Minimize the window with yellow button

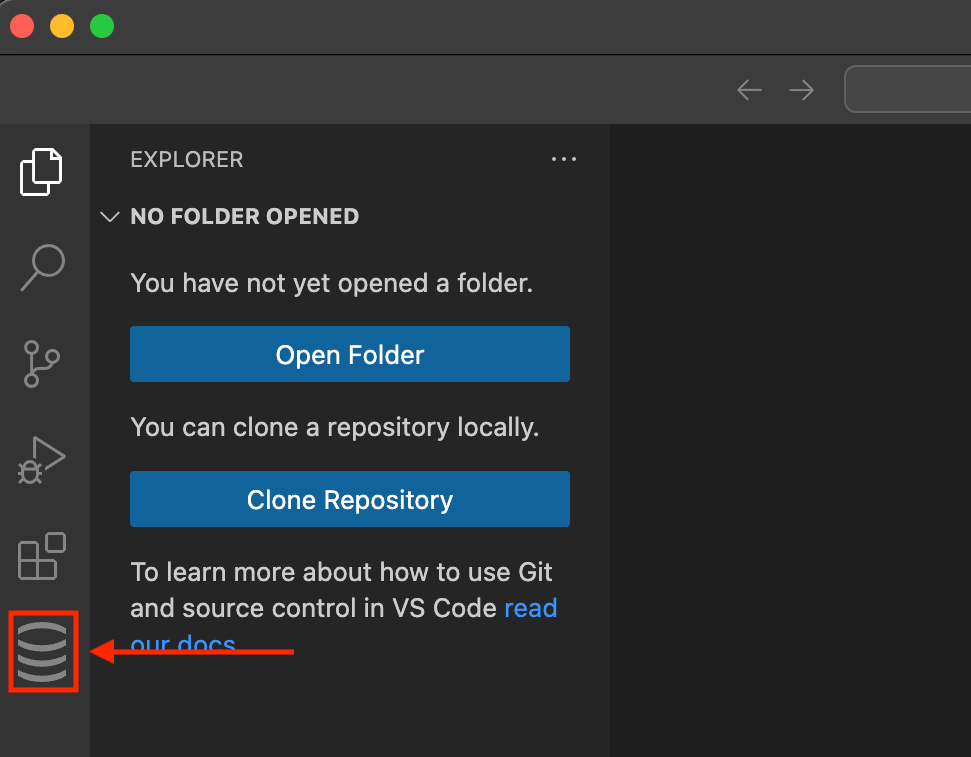tap(62, 26)
